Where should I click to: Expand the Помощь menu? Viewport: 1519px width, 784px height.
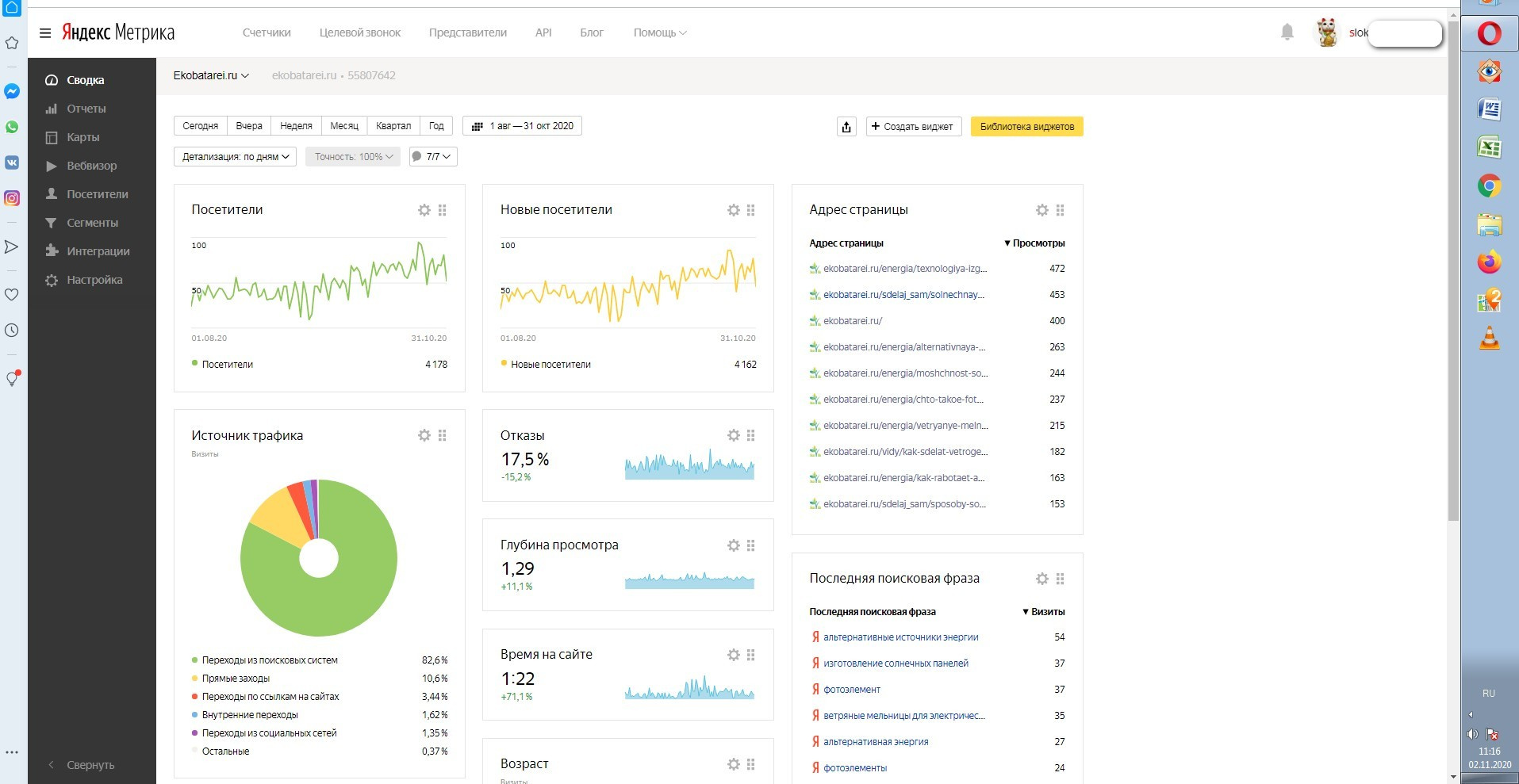pos(660,33)
